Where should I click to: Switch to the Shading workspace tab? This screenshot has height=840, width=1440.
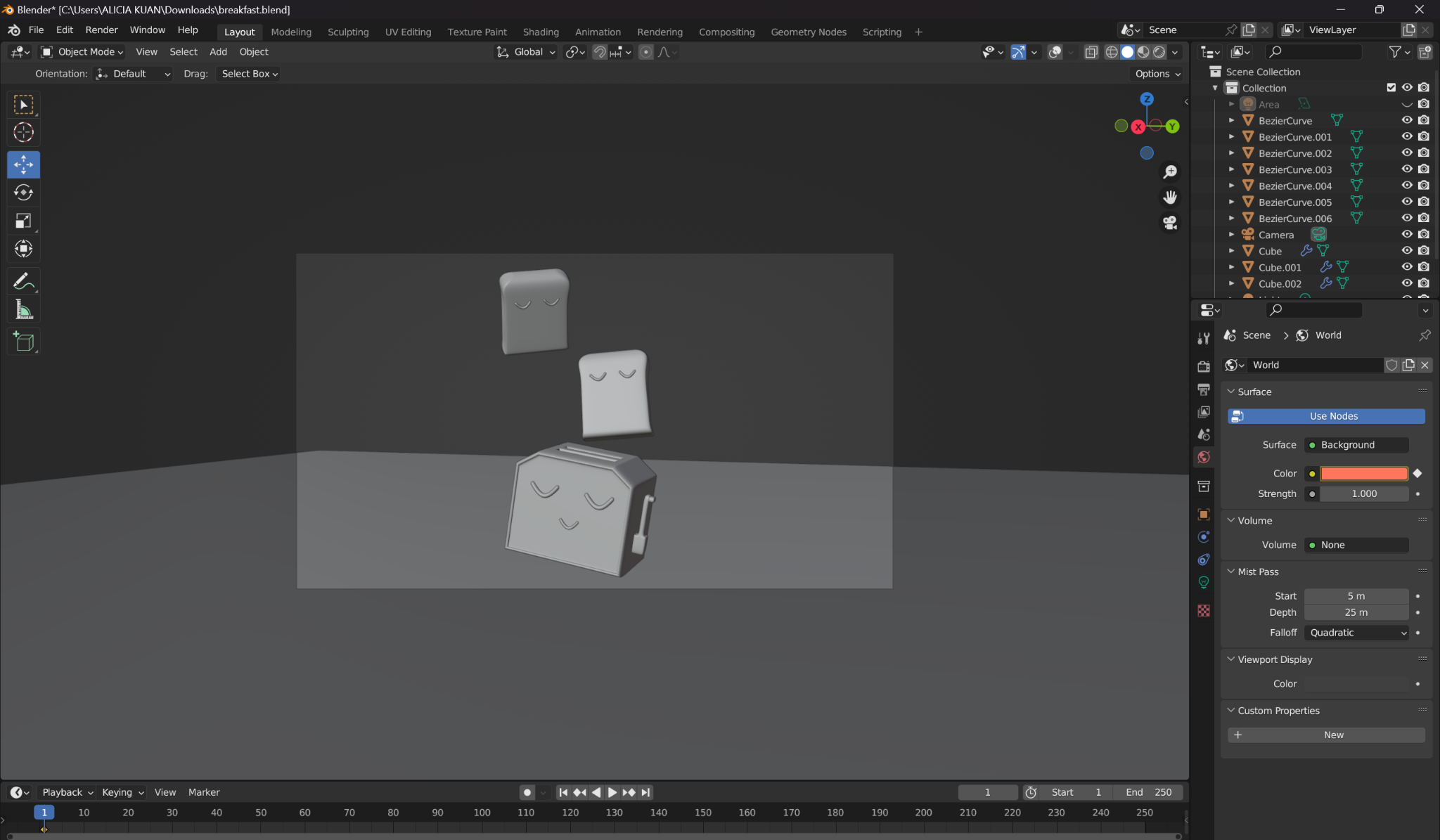[541, 32]
